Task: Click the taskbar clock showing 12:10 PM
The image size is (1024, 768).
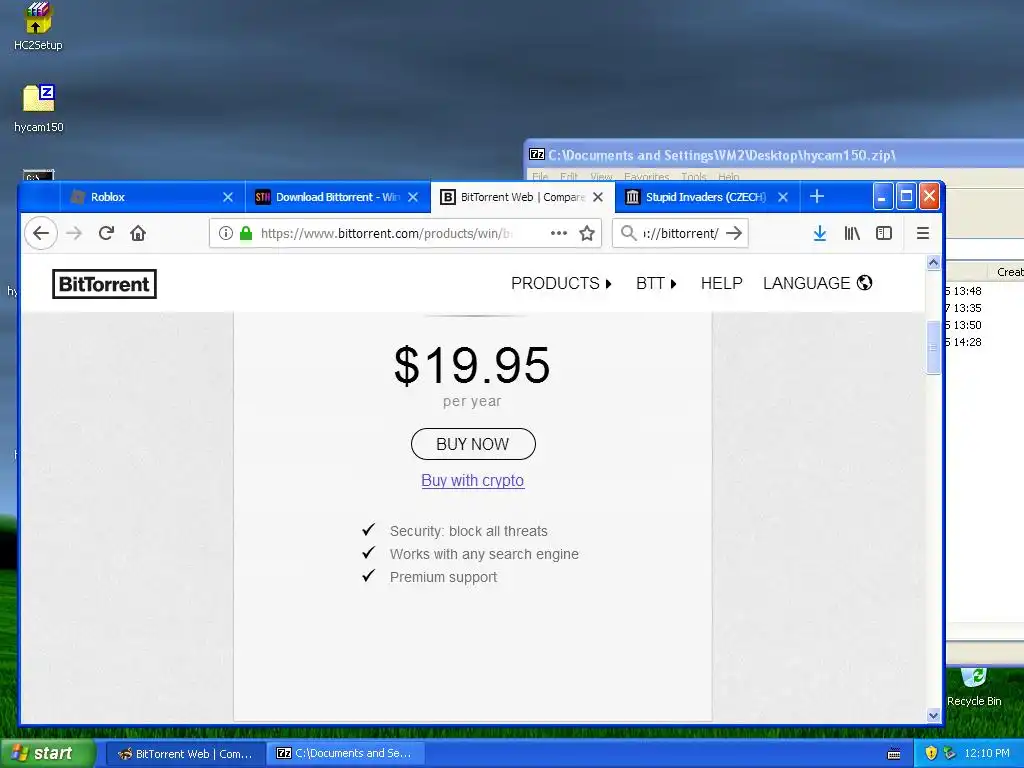Action: point(986,753)
